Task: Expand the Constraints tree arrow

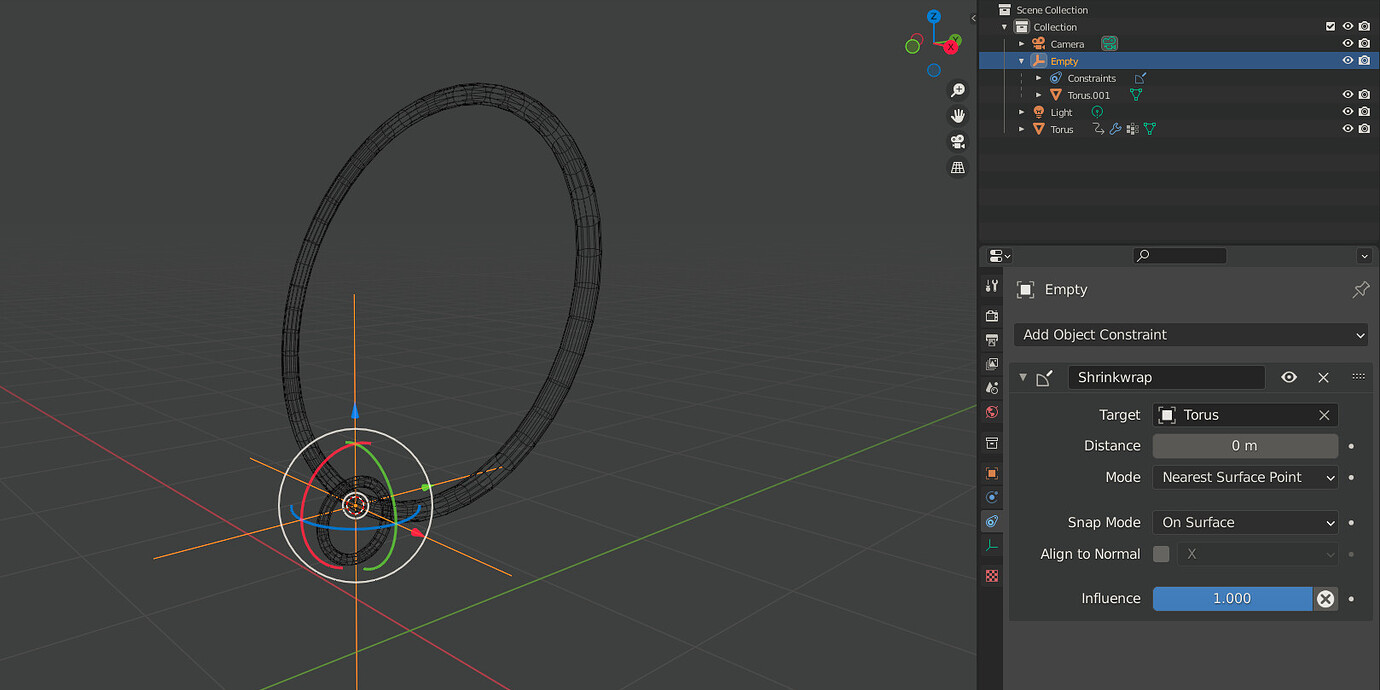Action: point(1039,78)
